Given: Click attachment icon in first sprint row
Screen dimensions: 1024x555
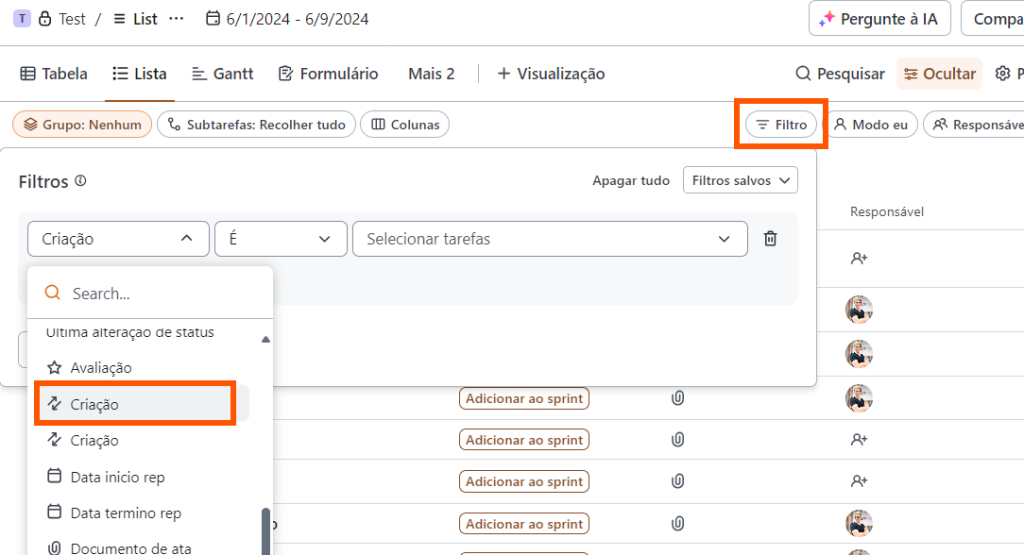Looking at the screenshot, I should [x=677, y=398].
